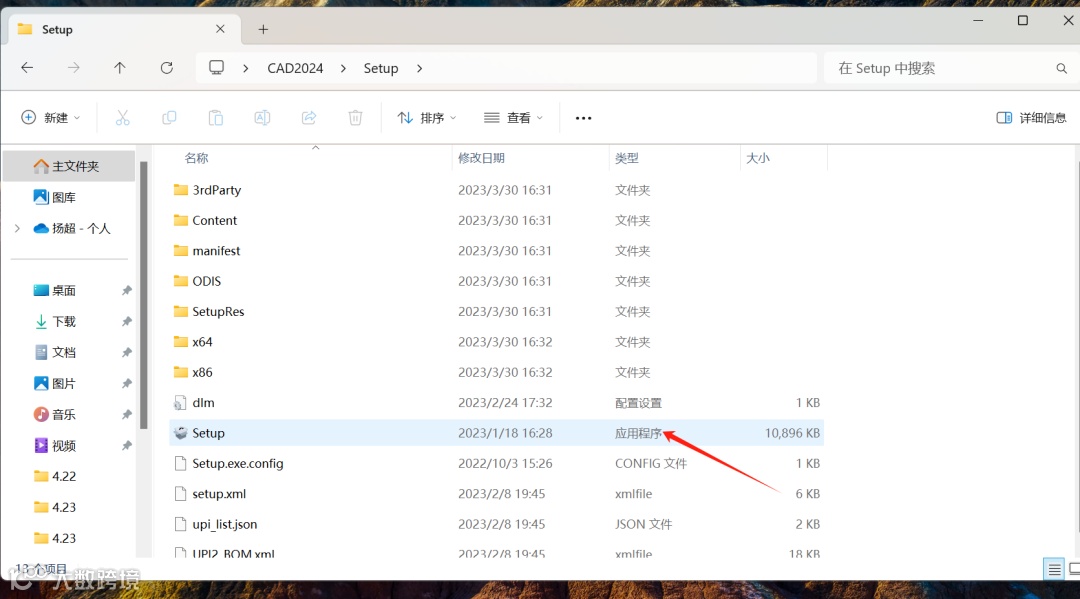Click the 应用程序 type cell
1080x599 pixels.
coord(638,433)
